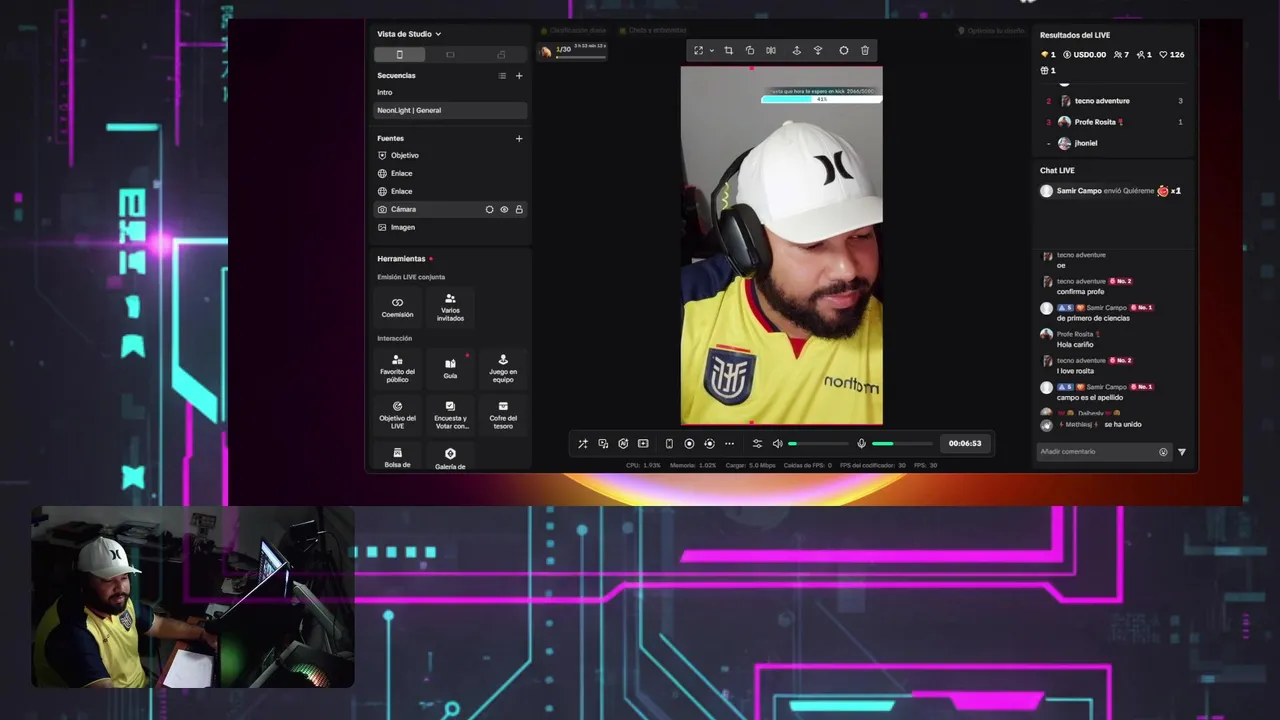Viewport: 1280px width, 720px height.
Task: Select the dual-screen layout tab
Action: click(501, 55)
